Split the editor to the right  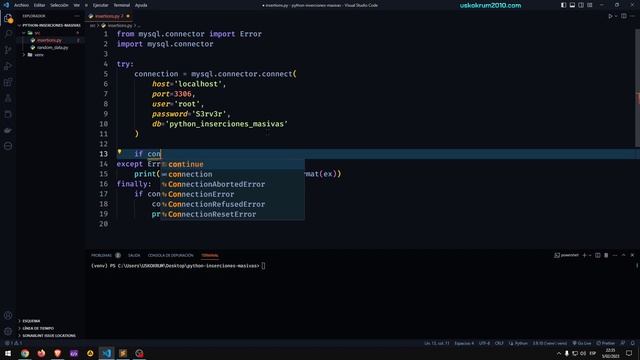(624, 16)
